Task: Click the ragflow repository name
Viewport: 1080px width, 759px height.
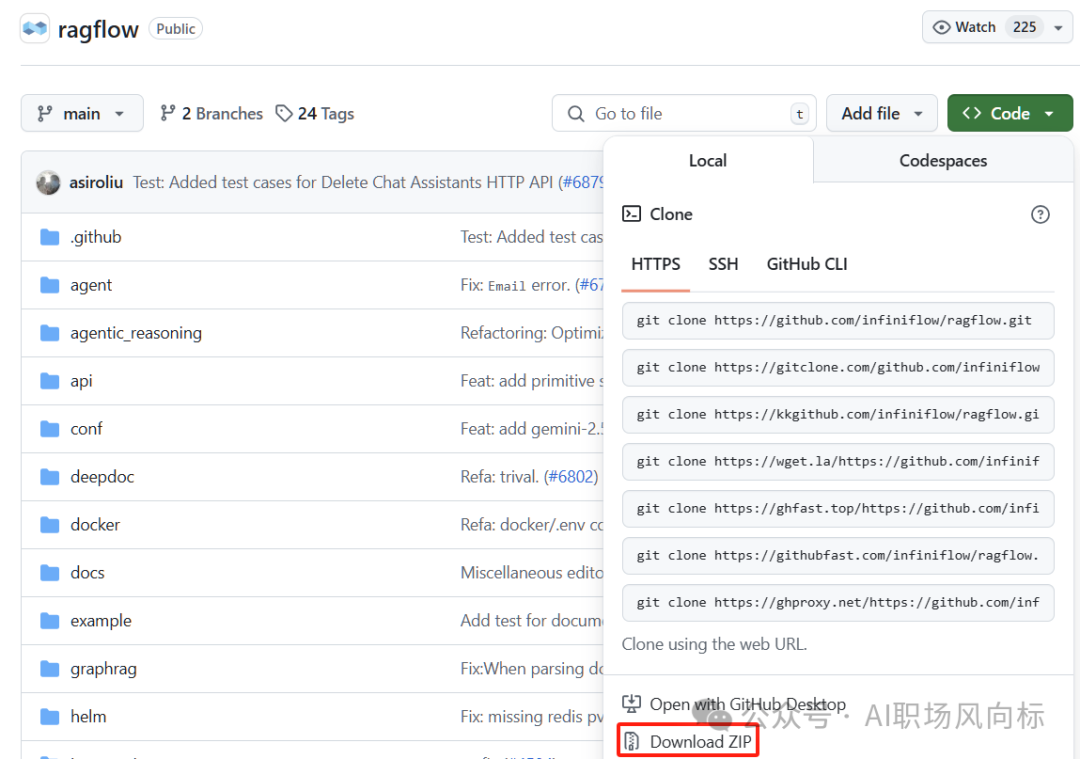Action: tap(98, 30)
